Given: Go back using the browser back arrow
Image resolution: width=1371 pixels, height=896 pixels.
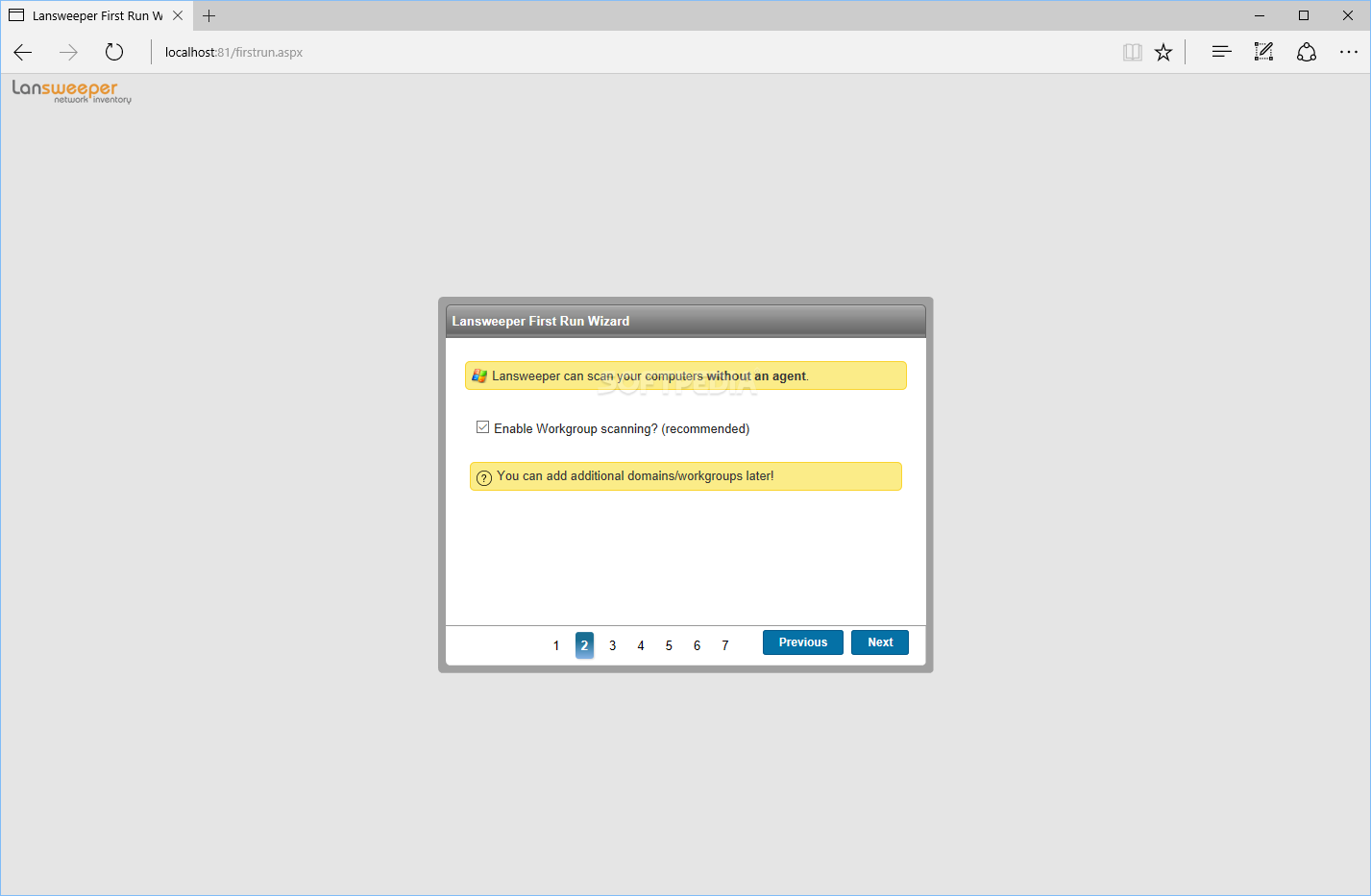Looking at the screenshot, I should coord(23,52).
